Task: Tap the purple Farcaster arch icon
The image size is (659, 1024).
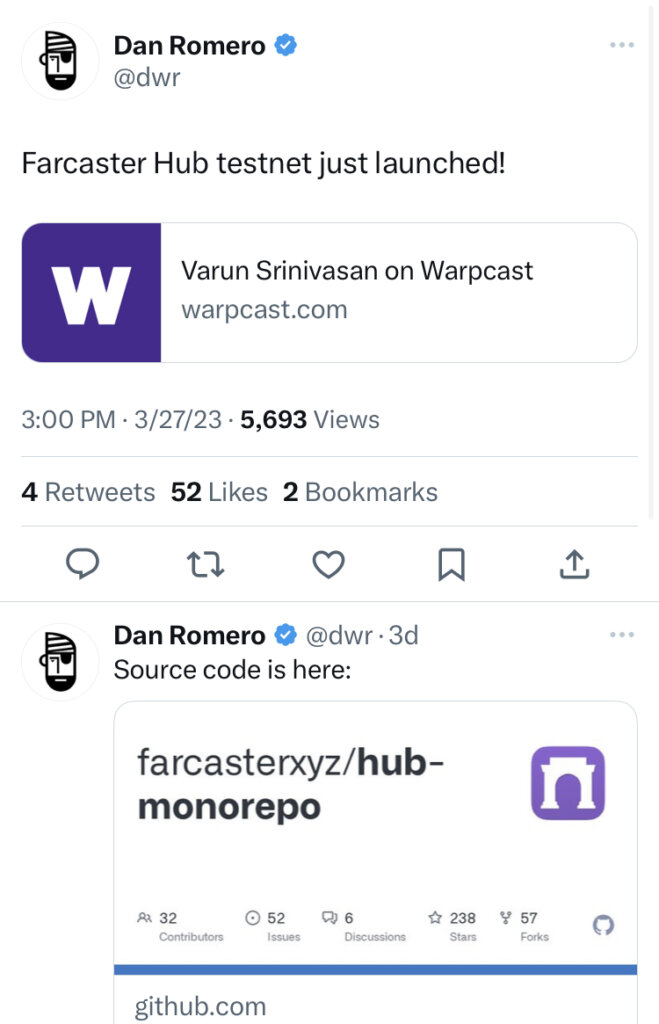Action: pos(567,784)
